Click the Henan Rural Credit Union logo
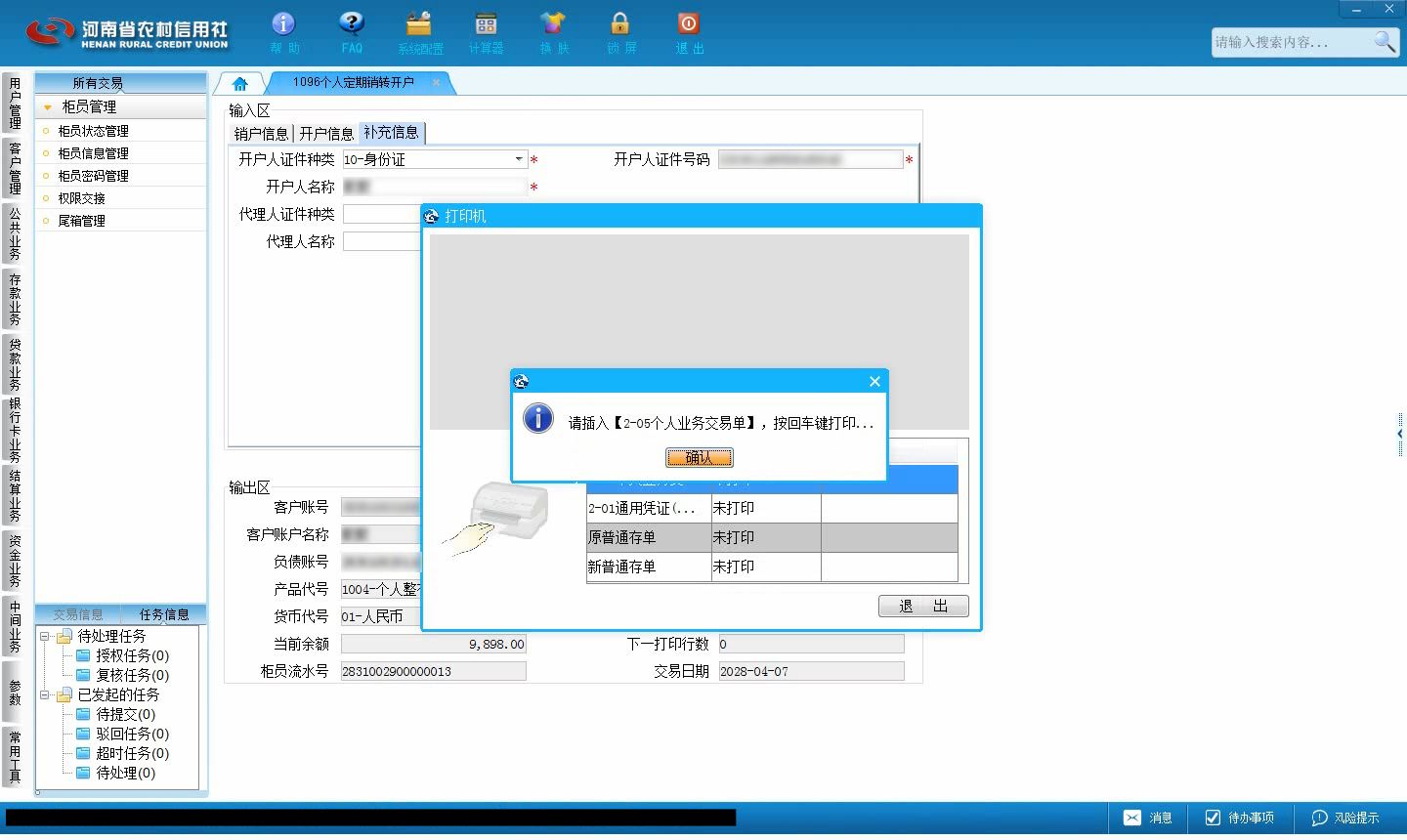This screenshot has height=840, width=1407. (x=127, y=32)
